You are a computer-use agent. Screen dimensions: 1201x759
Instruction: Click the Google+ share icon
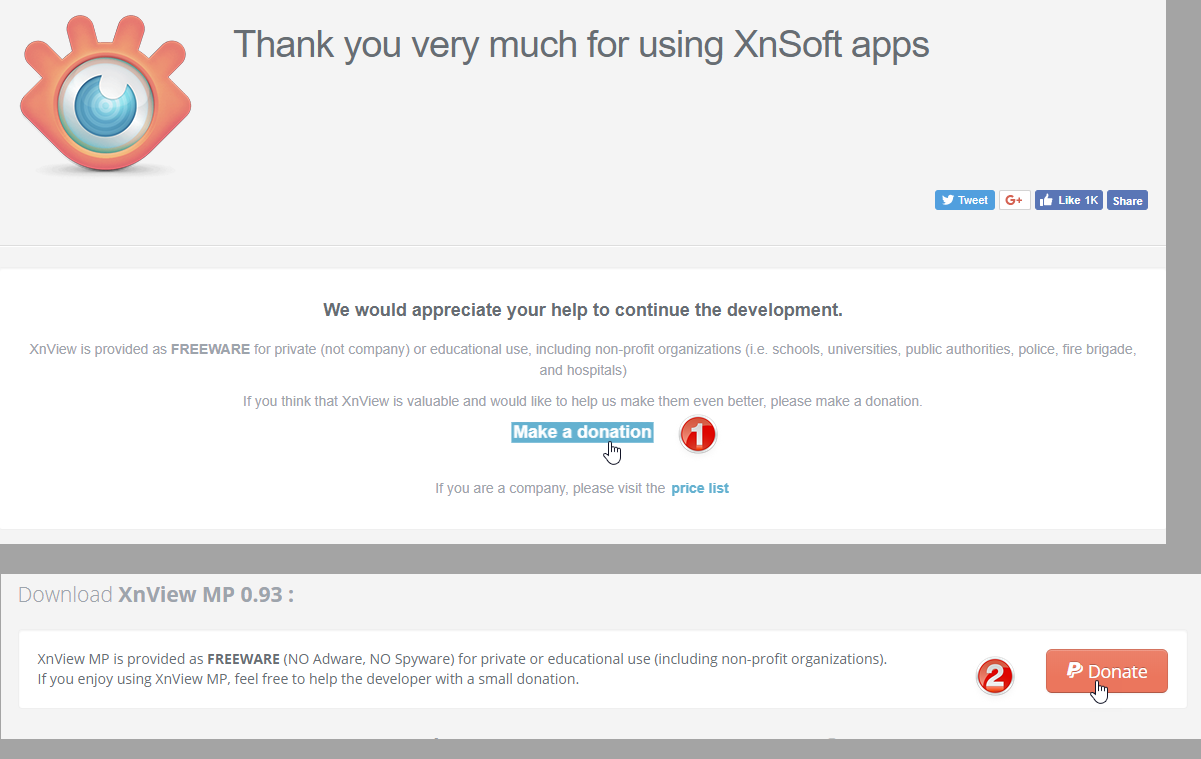1014,200
